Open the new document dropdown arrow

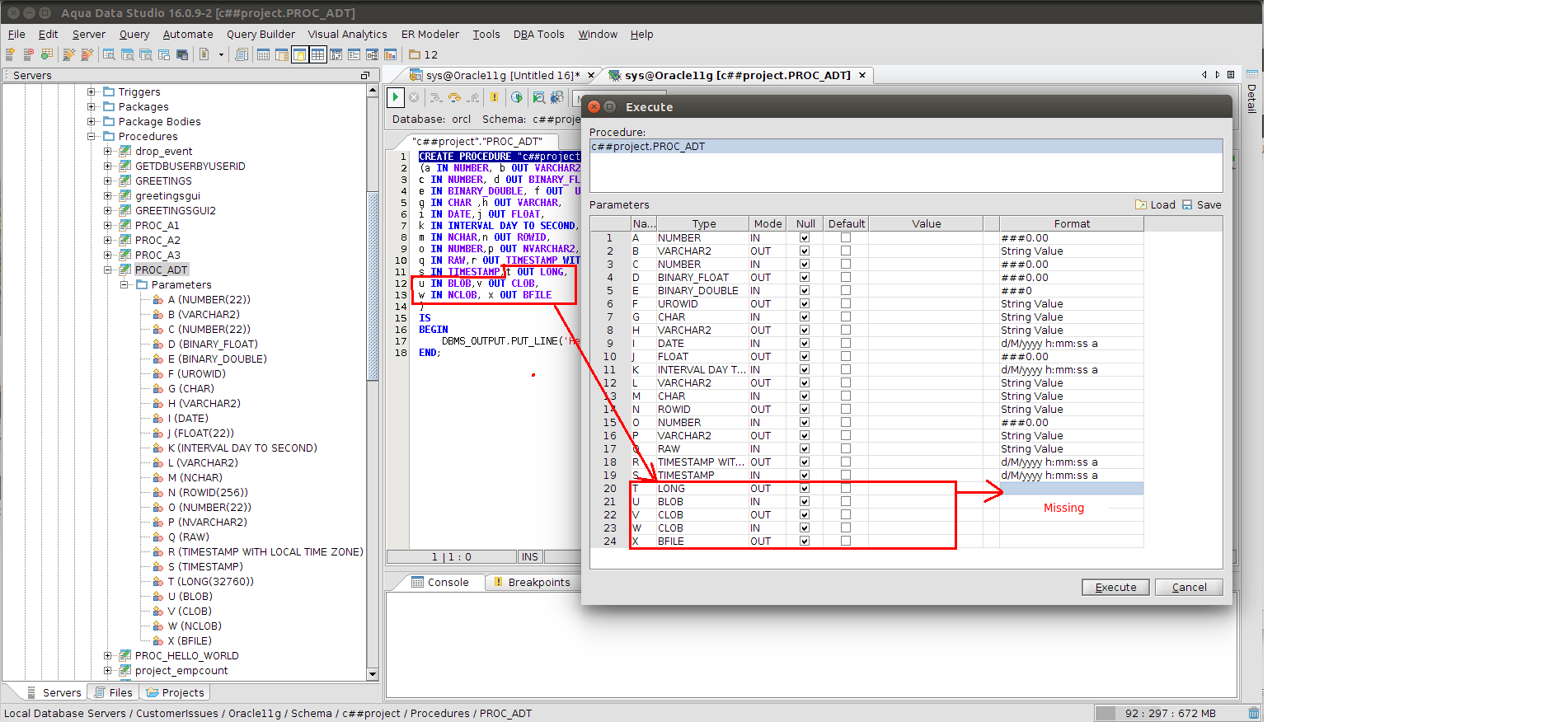point(221,55)
